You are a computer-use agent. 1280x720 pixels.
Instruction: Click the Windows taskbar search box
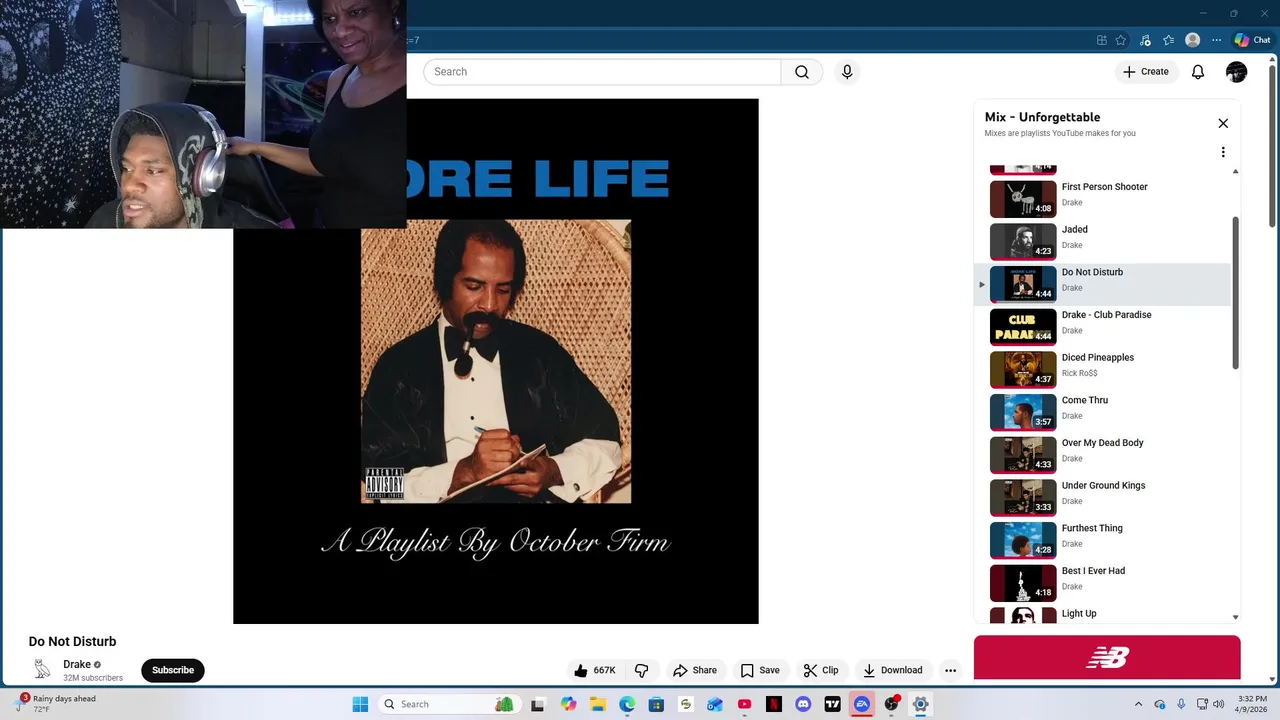coord(448,704)
